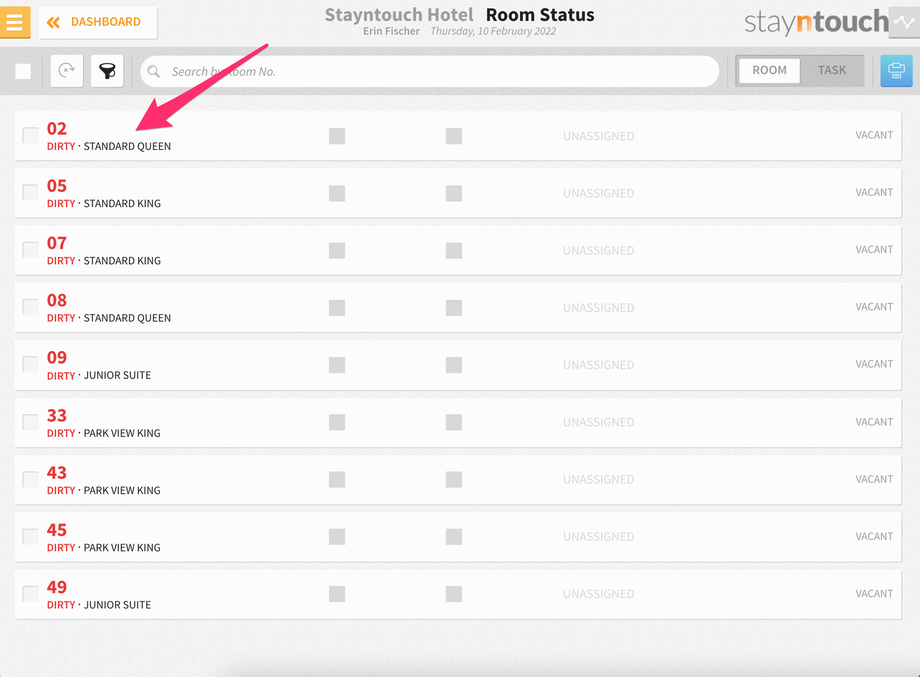Open room number 49

[x=57, y=587]
